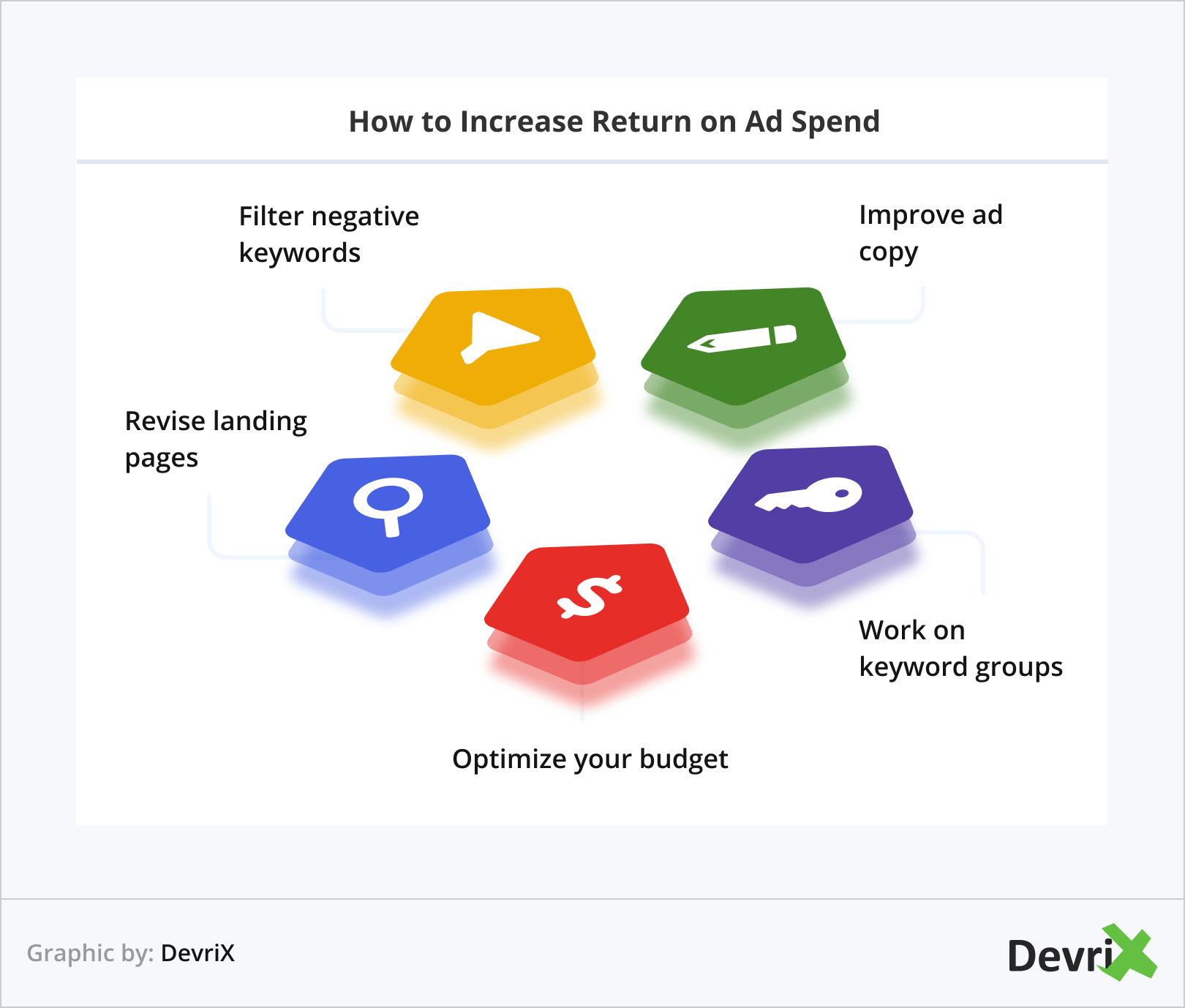Select the 'Revise landing pages' label
The image size is (1185, 1008).
(216, 440)
